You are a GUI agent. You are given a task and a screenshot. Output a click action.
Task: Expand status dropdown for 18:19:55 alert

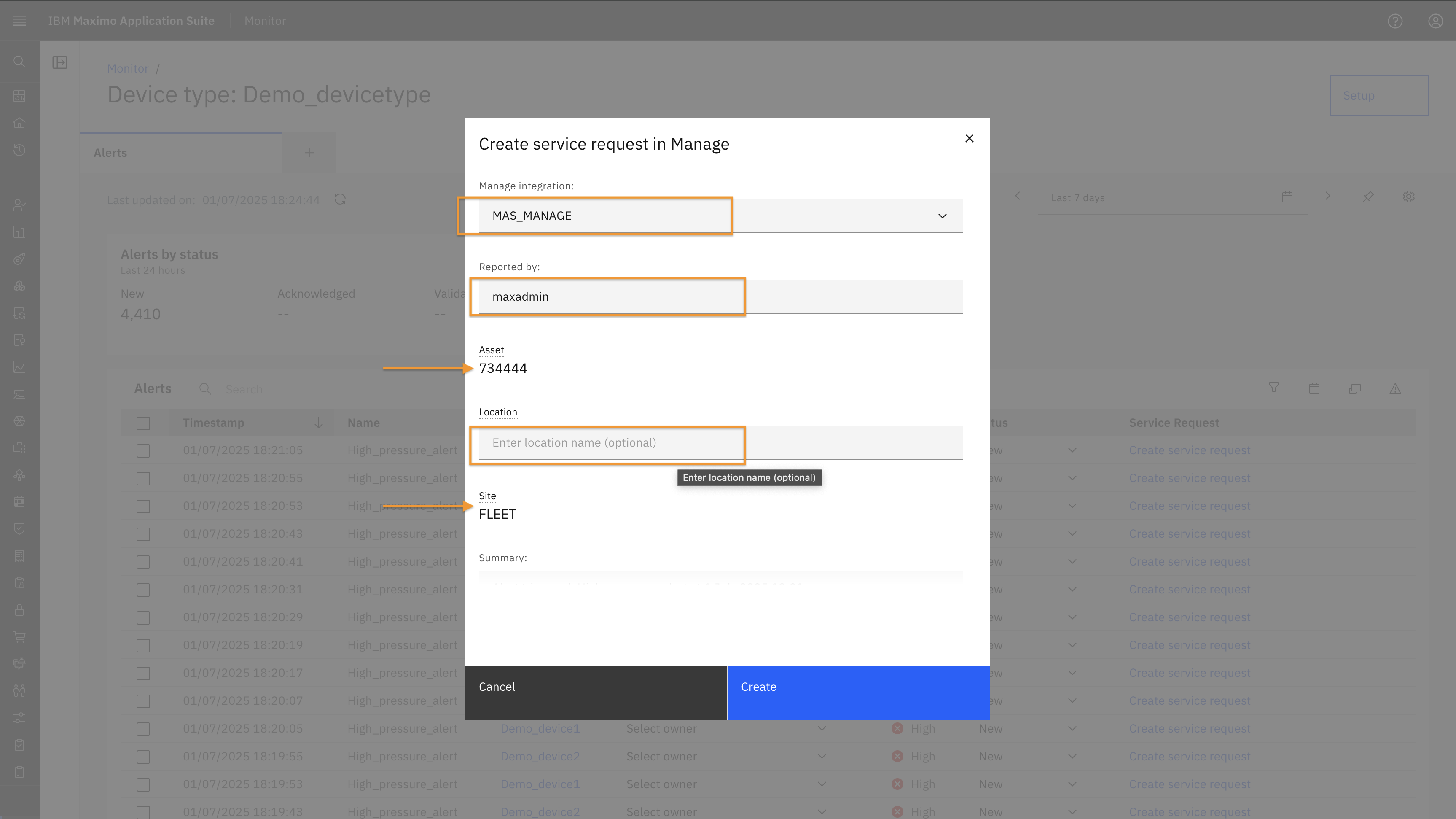tap(1072, 756)
